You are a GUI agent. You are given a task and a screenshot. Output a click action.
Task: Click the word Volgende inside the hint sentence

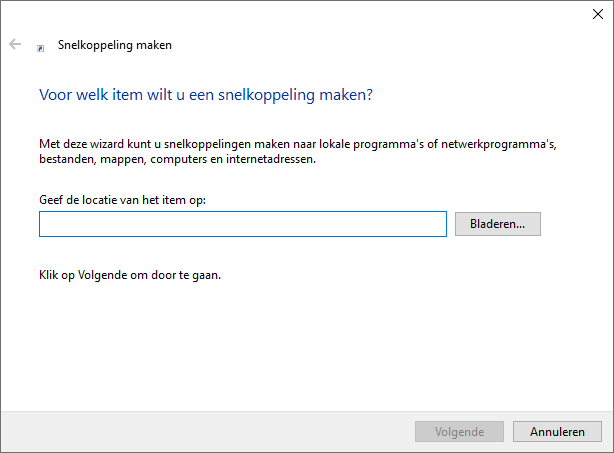[102, 275]
